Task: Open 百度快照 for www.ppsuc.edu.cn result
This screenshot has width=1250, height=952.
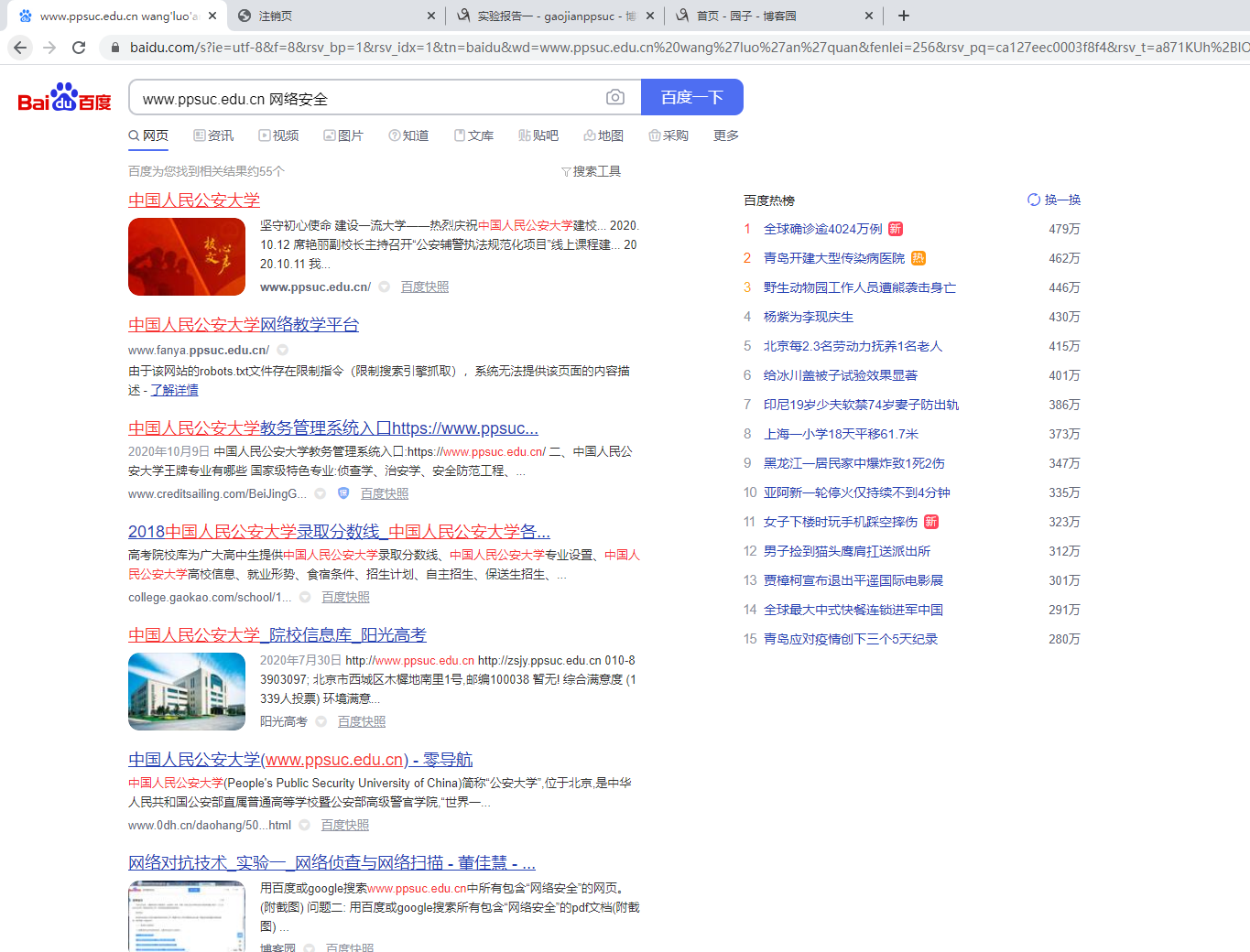Action: (x=425, y=287)
